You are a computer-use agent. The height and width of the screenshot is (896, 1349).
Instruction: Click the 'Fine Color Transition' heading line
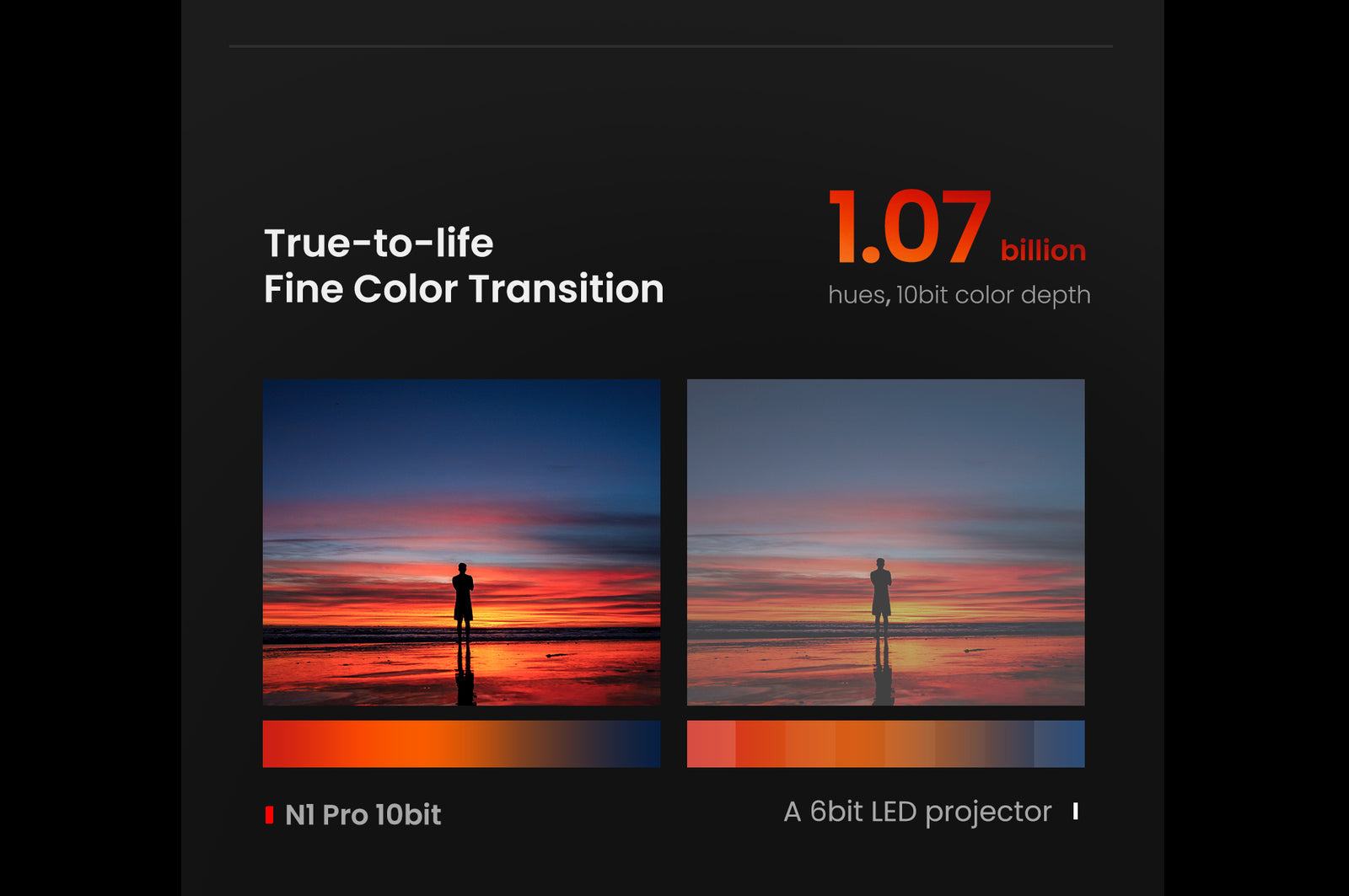(x=464, y=289)
